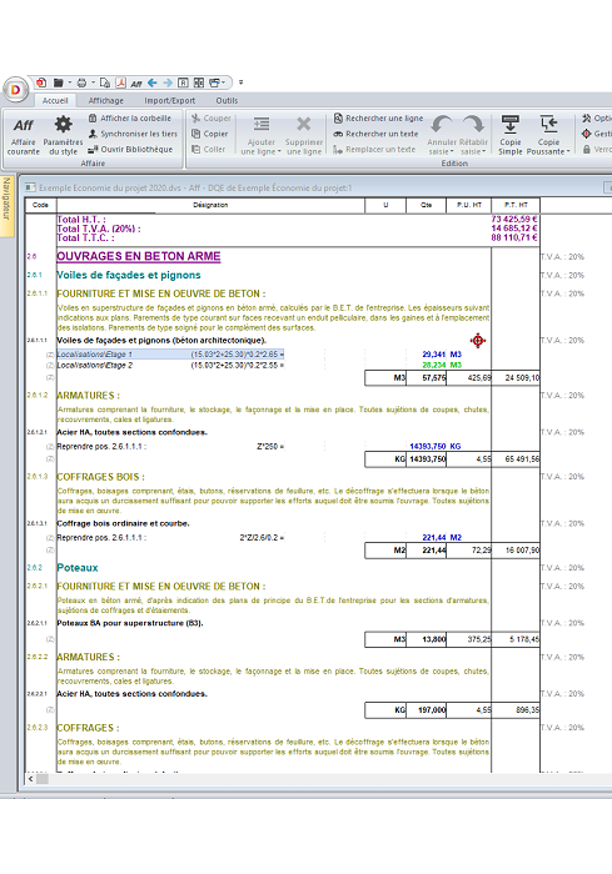Select the OUVRAGES EN BETON ARME heading

point(138,257)
